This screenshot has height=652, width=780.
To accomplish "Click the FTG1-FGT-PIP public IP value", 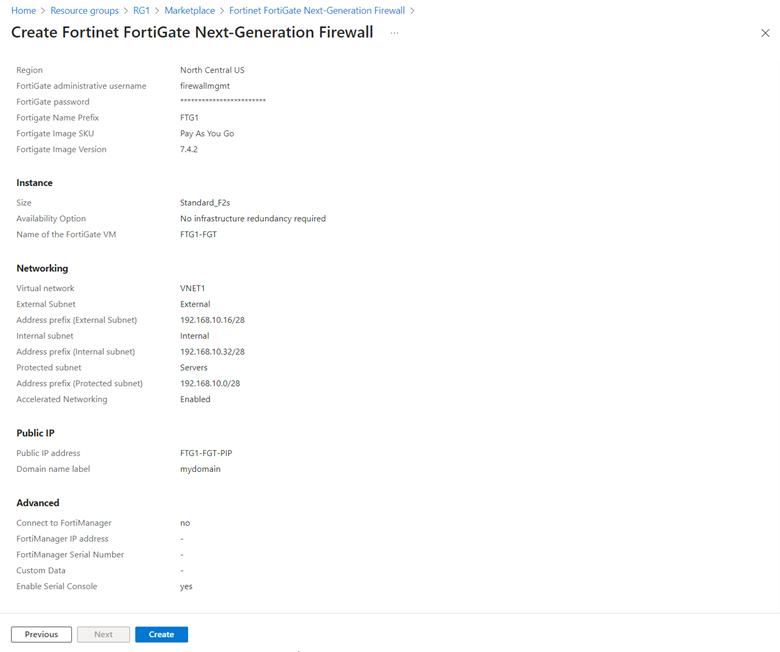I will 206,453.
